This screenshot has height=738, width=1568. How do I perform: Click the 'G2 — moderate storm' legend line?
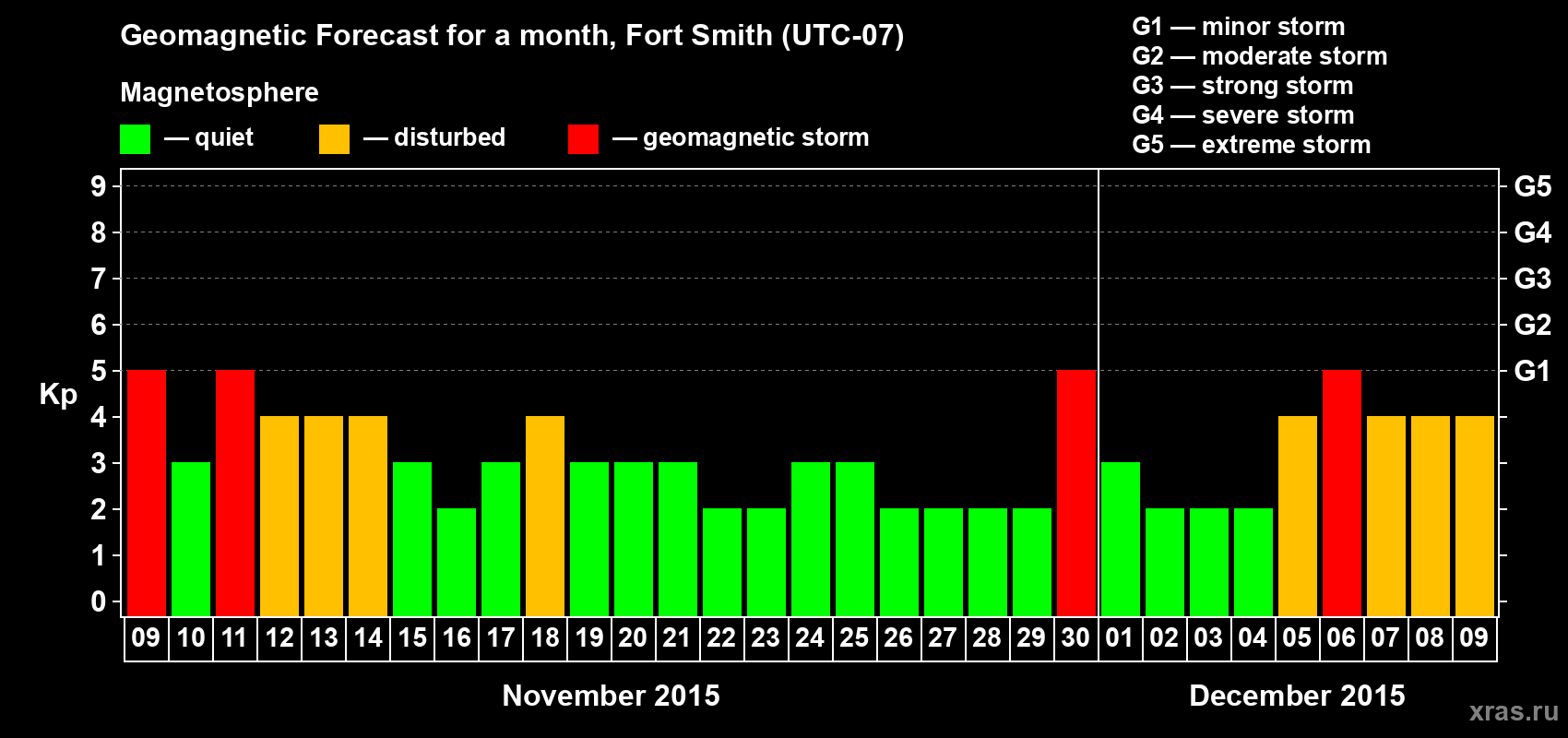click(1260, 56)
